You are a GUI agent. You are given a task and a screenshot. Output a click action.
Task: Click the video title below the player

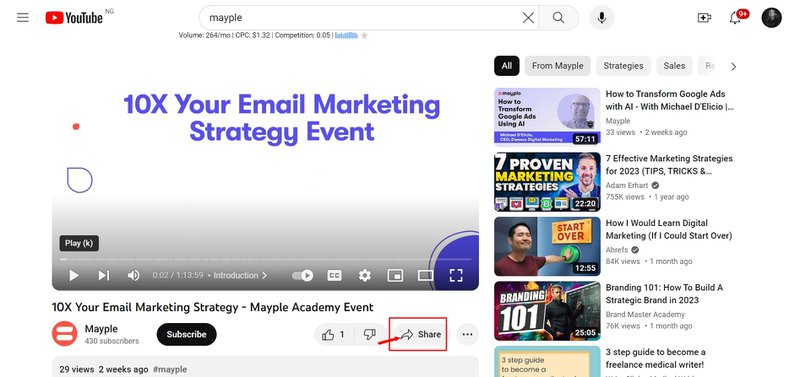(x=213, y=308)
